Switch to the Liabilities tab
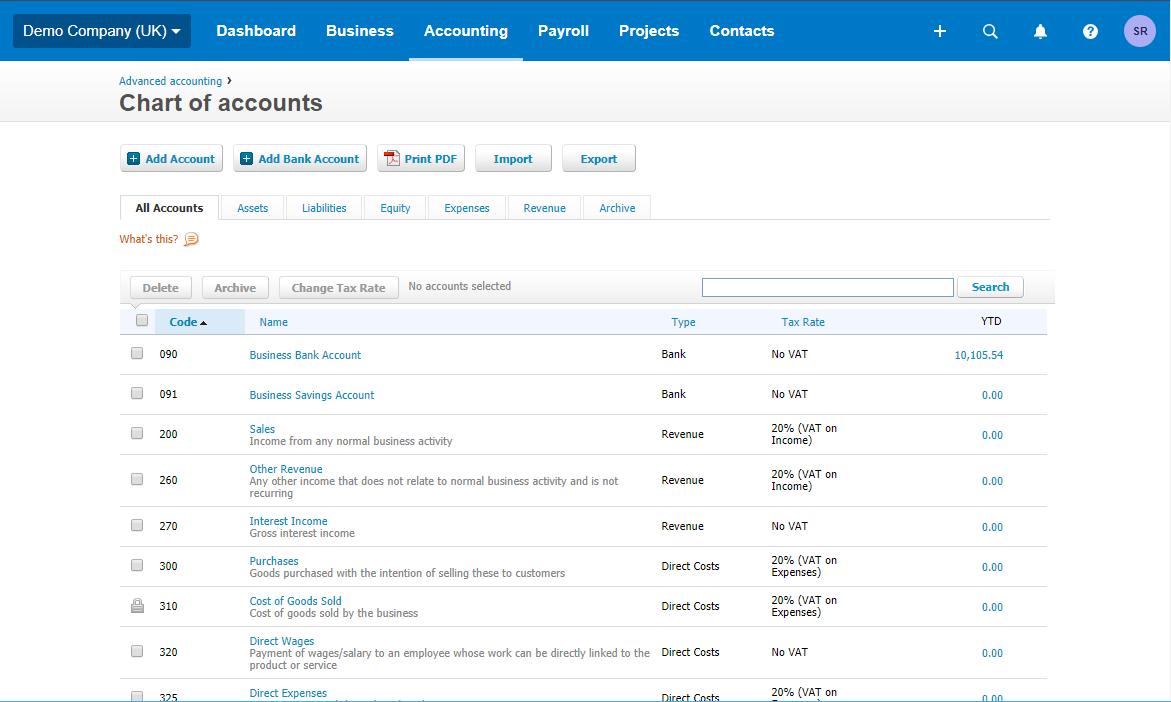1171x702 pixels. (x=324, y=208)
